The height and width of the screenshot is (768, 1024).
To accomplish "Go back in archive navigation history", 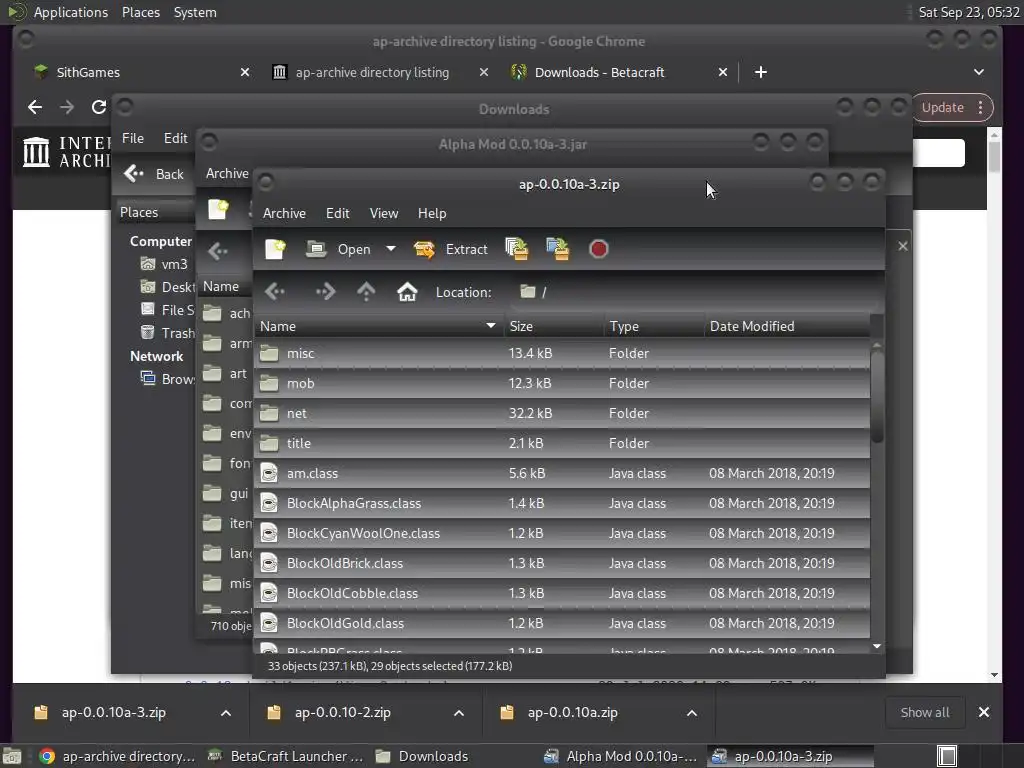I will click(x=275, y=291).
